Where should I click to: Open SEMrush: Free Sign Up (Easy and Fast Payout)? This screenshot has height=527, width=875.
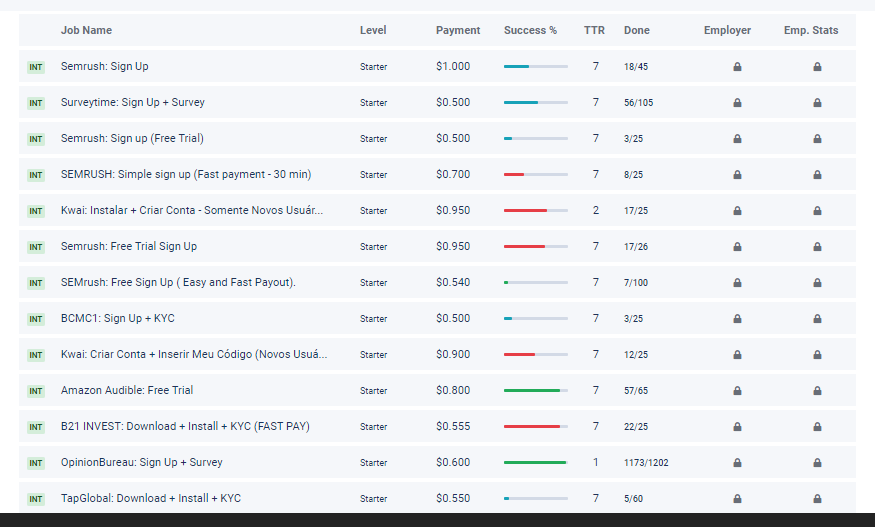point(178,282)
